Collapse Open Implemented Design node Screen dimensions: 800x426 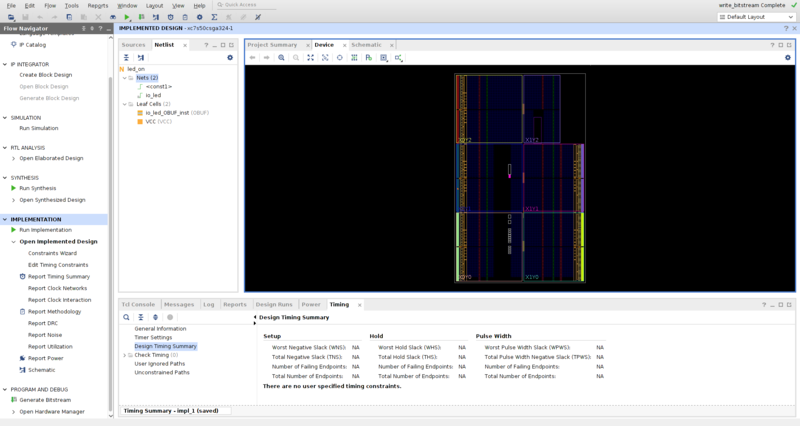pos(14,242)
